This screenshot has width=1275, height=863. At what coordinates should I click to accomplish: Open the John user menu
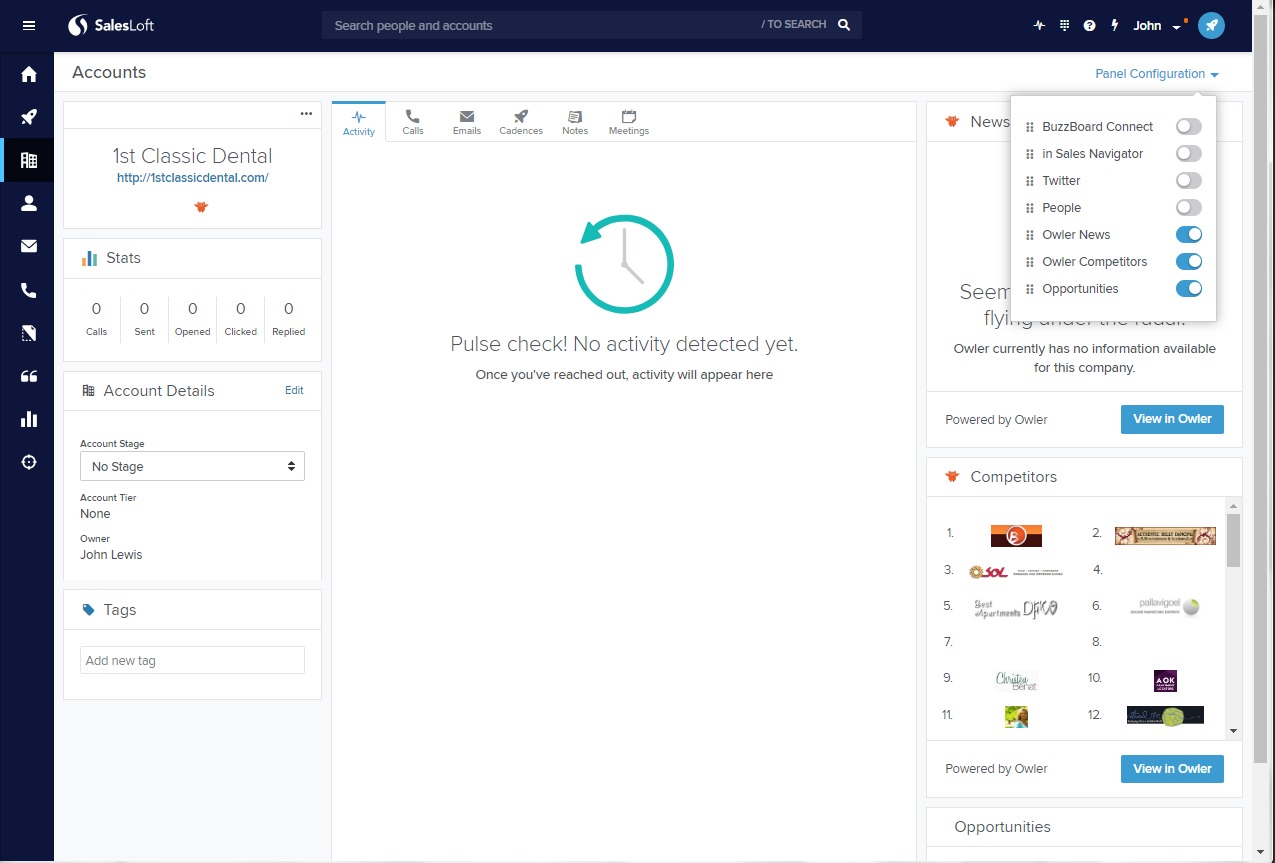coord(1155,26)
